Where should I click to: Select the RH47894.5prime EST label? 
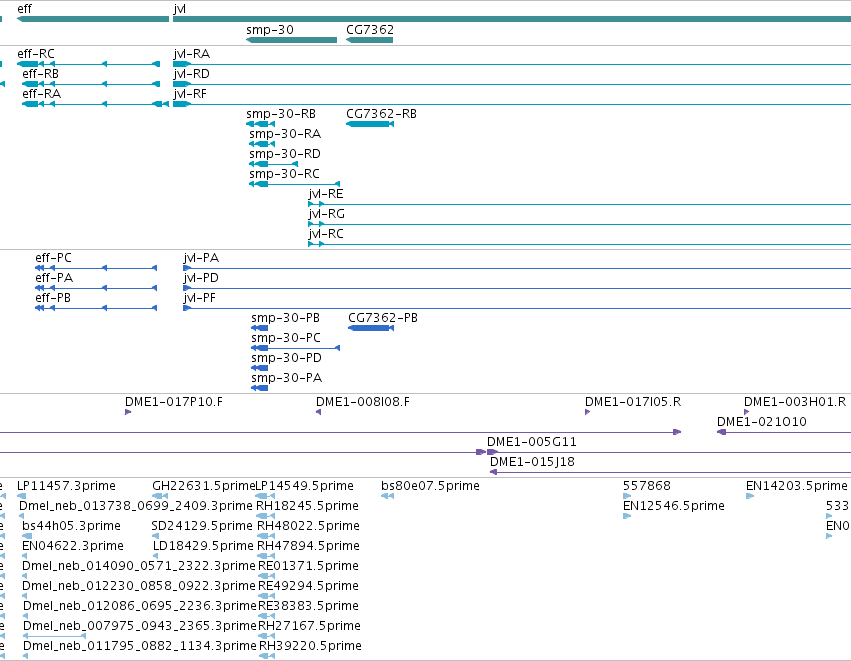[308, 546]
